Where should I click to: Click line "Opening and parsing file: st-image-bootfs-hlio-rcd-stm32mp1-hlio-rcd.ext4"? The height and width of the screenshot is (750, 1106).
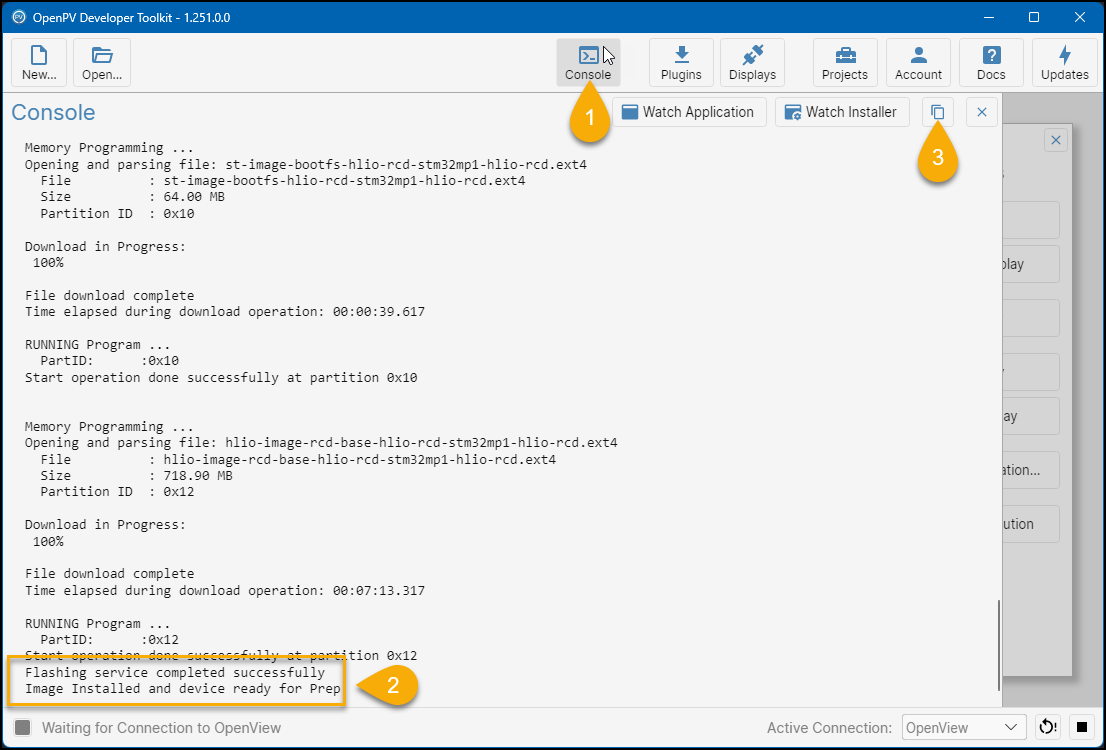pyautogui.click(x=305, y=164)
